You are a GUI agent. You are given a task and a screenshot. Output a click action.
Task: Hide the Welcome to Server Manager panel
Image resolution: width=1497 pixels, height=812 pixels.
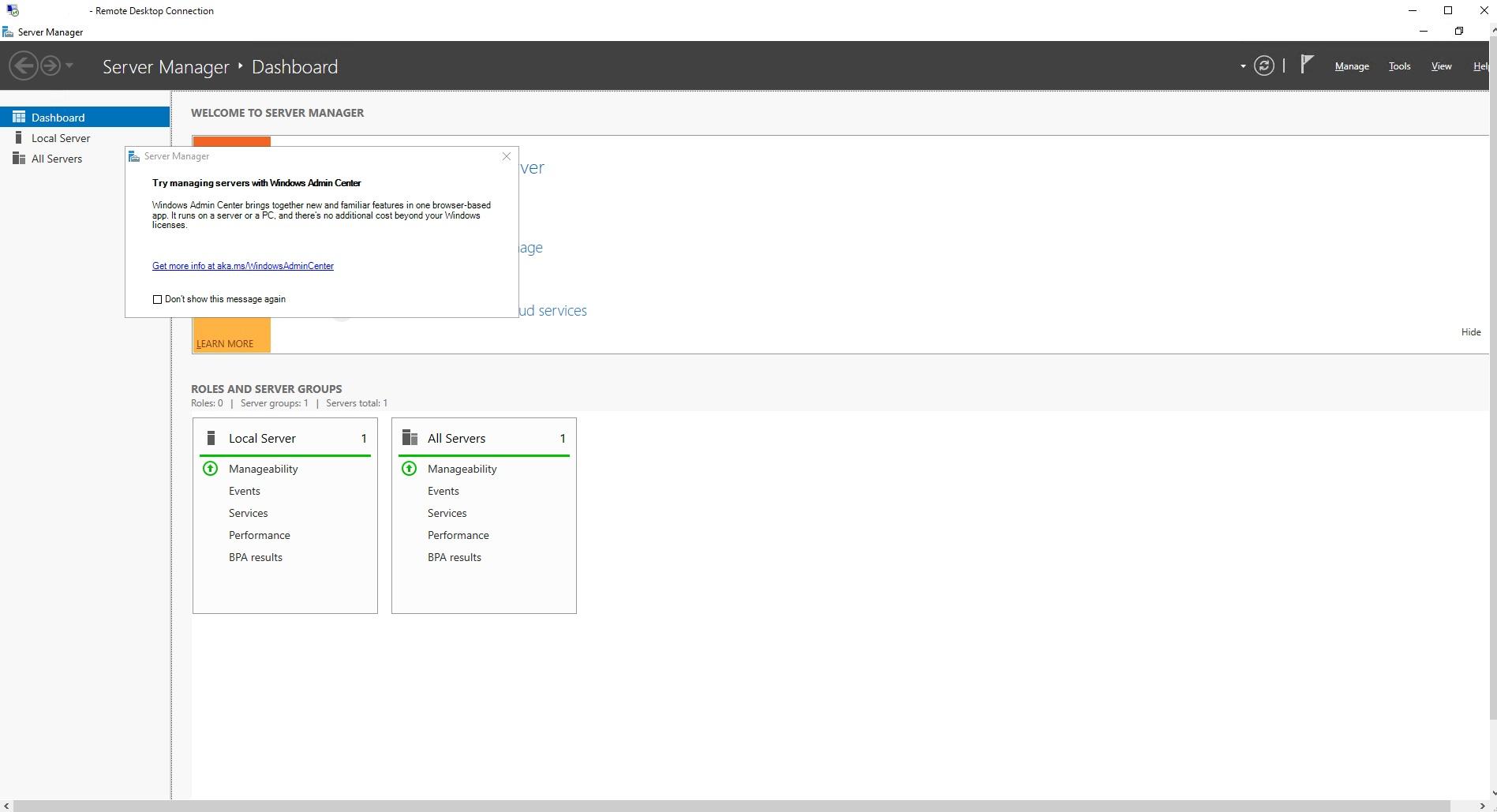(x=1471, y=332)
